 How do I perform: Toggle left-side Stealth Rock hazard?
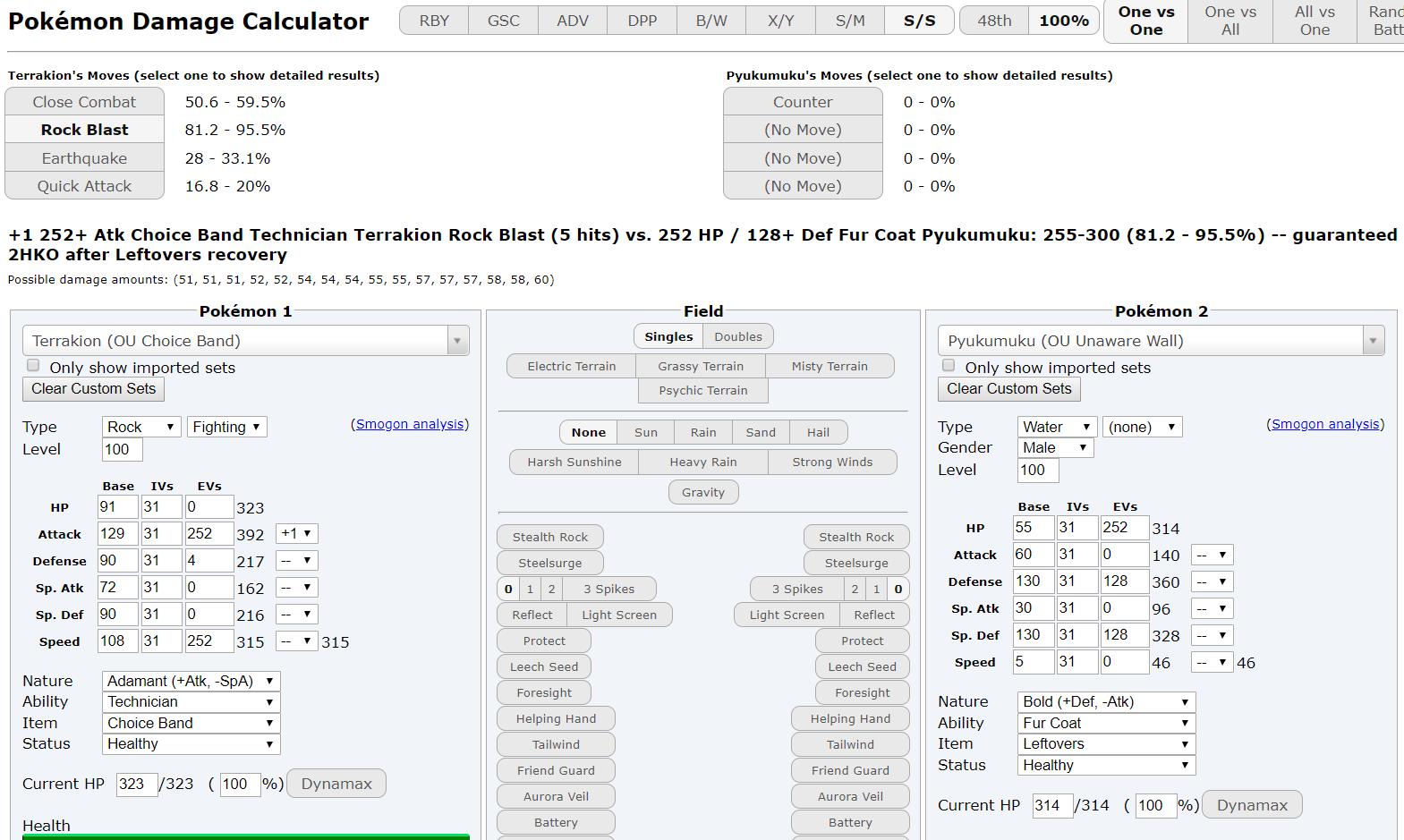click(x=549, y=537)
